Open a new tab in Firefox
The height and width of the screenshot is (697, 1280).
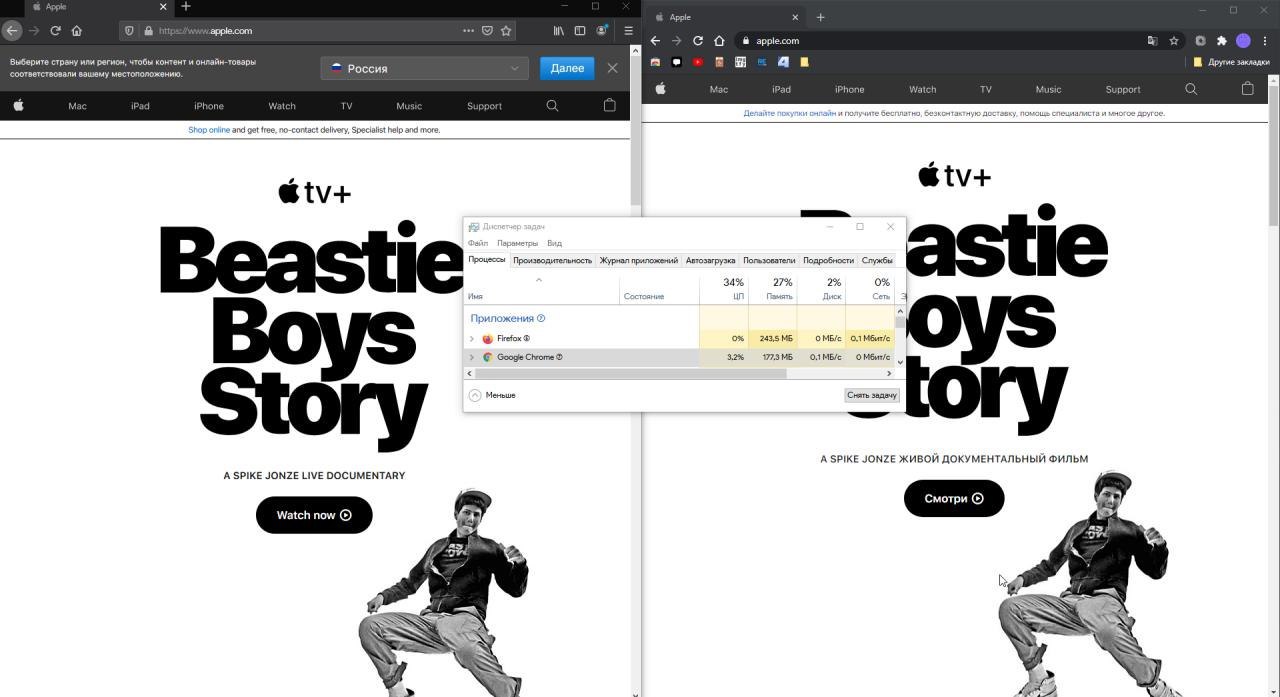pos(186,6)
